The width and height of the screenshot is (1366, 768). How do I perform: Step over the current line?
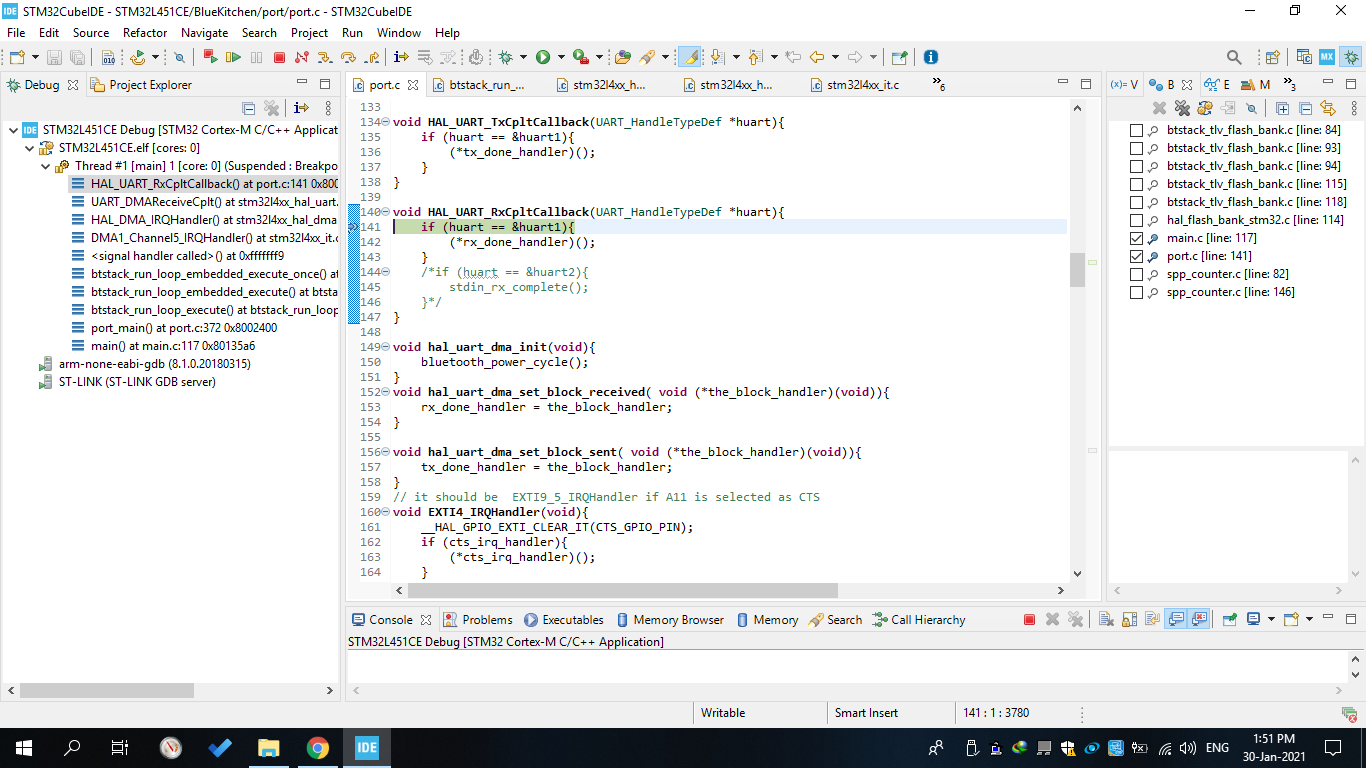[x=347, y=56]
